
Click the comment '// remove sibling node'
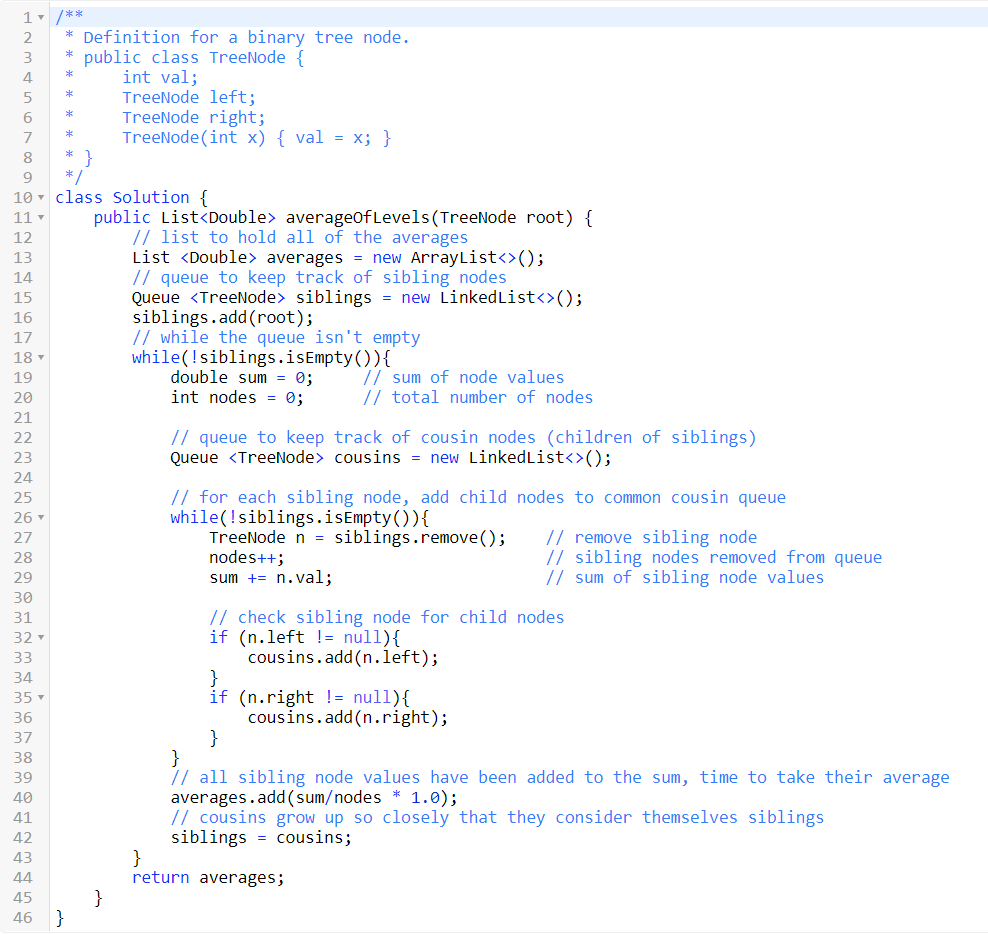pyautogui.click(x=652, y=537)
